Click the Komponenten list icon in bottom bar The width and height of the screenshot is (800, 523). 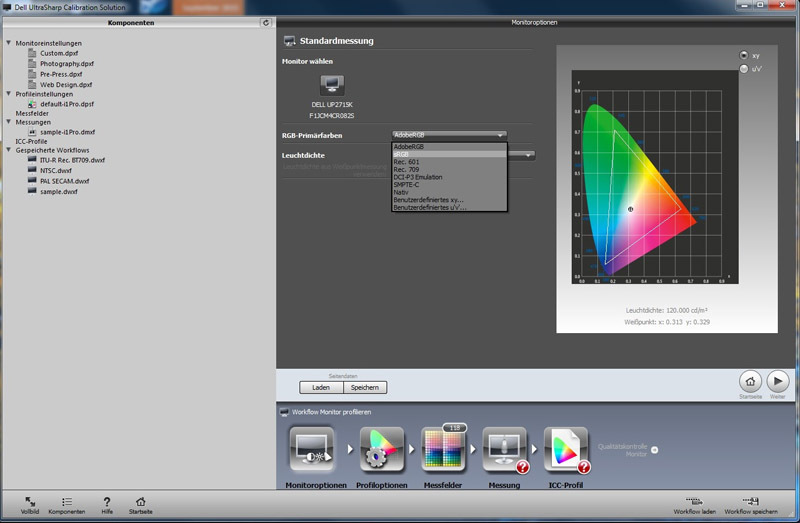tap(67, 502)
